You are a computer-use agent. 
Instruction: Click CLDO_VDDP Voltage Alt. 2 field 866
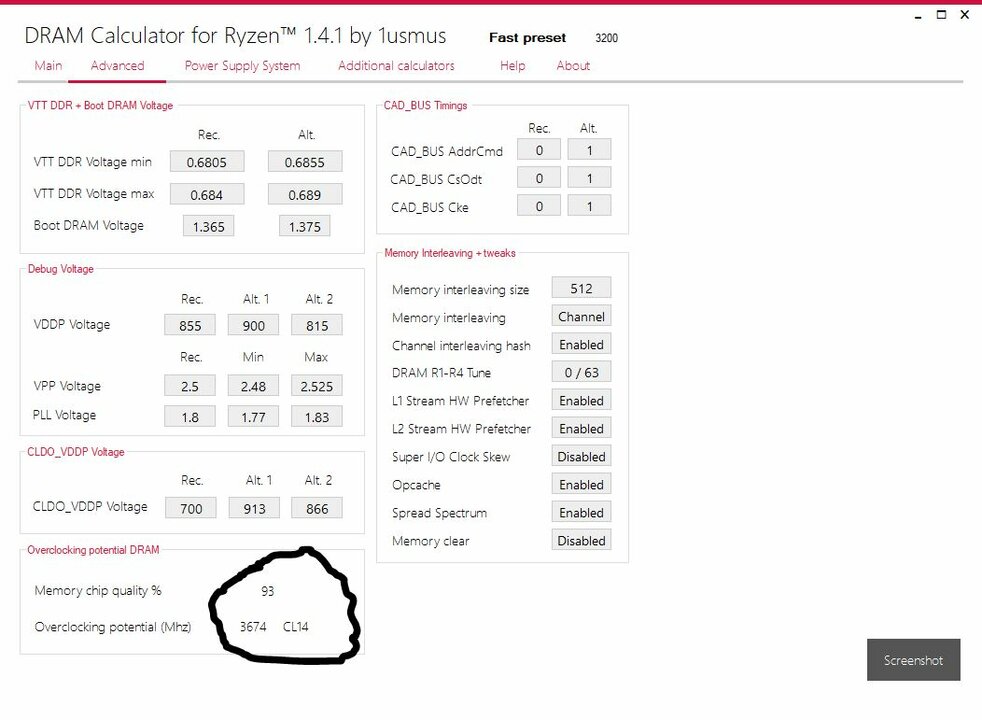(317, 508)
